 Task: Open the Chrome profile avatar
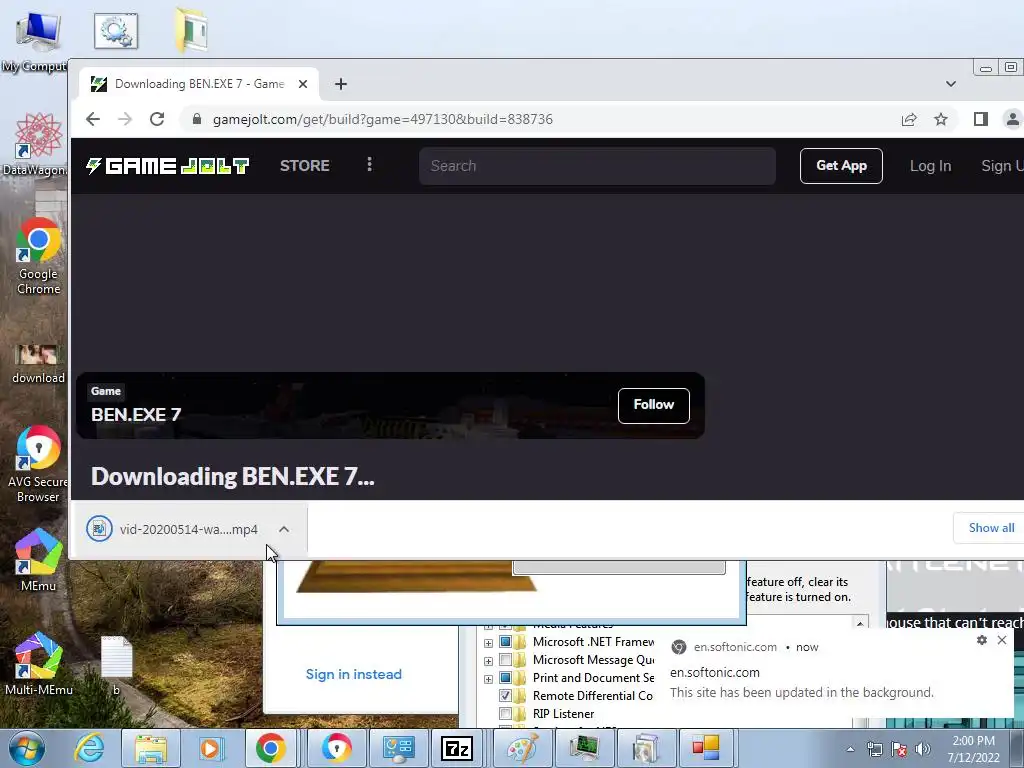[x=1012, y=119]
